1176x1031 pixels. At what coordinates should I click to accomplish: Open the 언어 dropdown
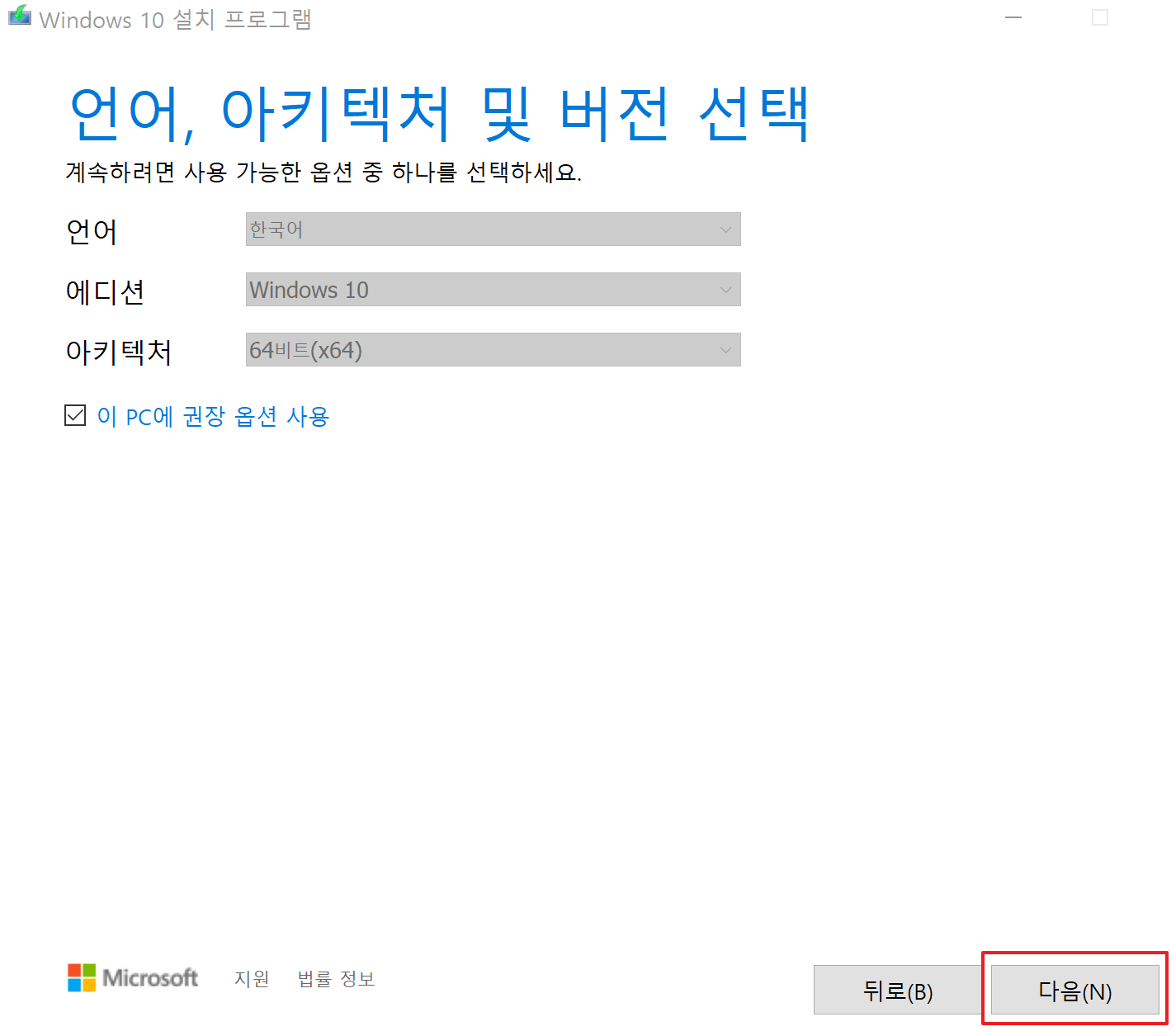493,229
